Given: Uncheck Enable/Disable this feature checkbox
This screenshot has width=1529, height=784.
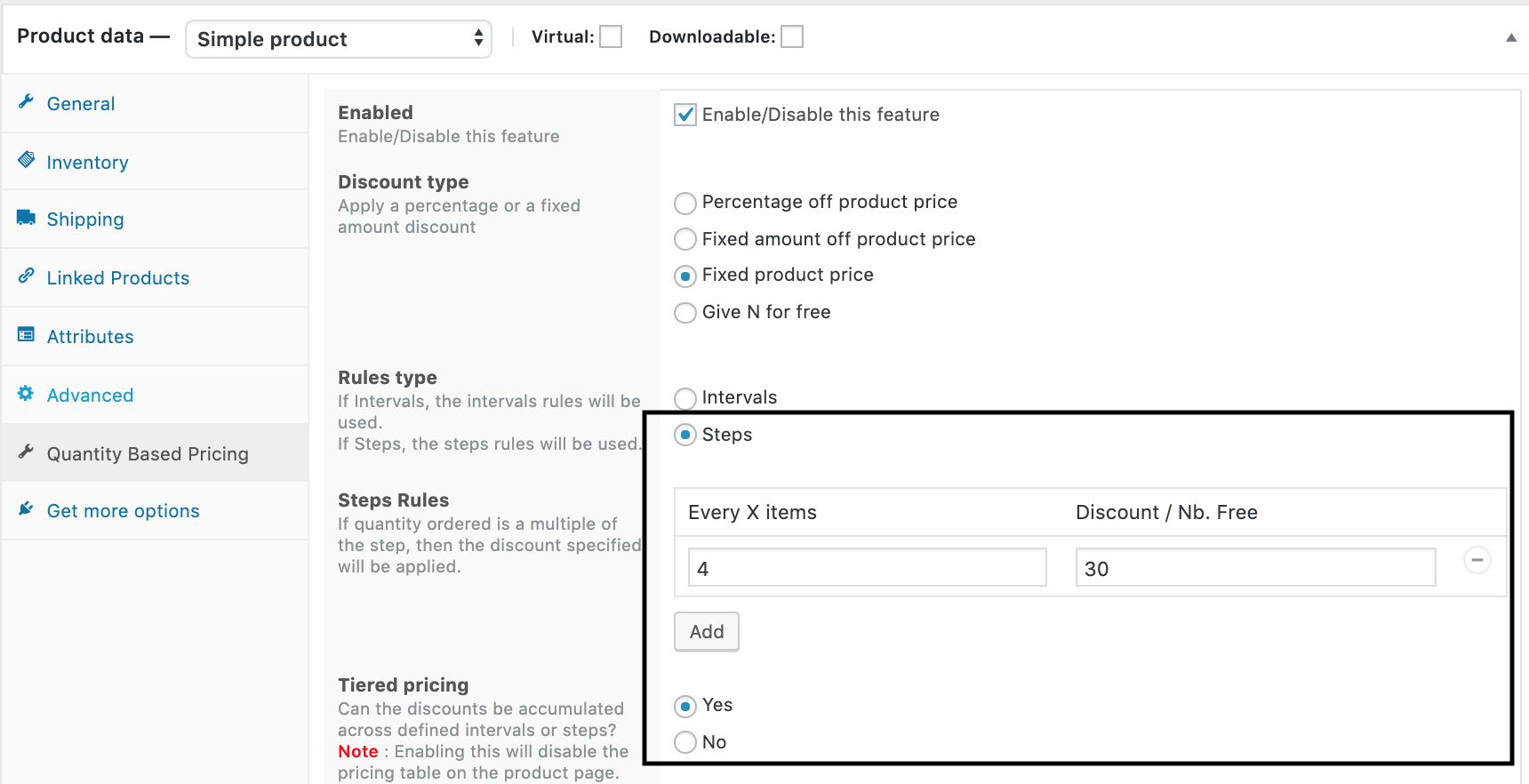Looking at the screenshot, I should 685,115.
